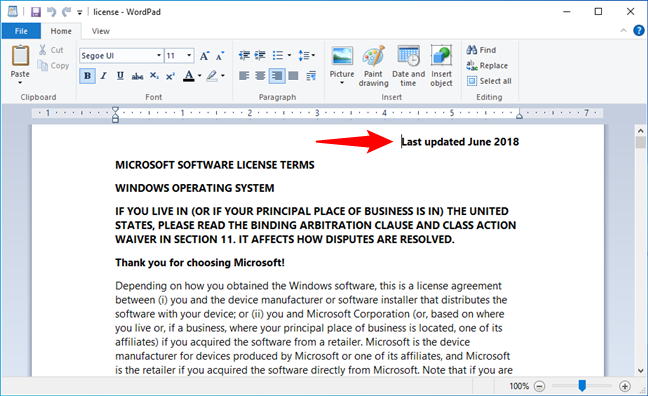
Task: Toggle Underline formatting
Action: click(120, 76)
